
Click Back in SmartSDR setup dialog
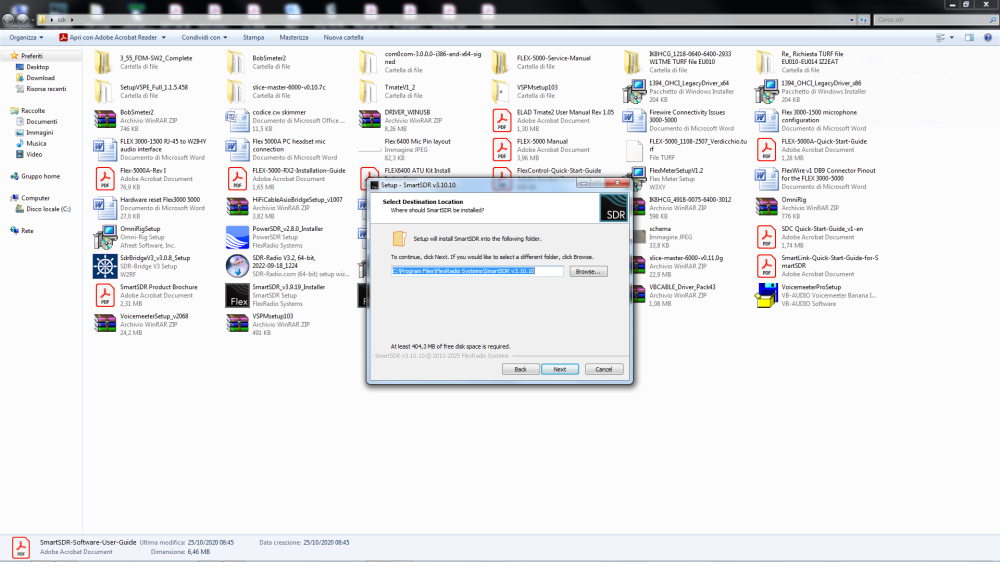pyautogui.click(x=520, y=369)
